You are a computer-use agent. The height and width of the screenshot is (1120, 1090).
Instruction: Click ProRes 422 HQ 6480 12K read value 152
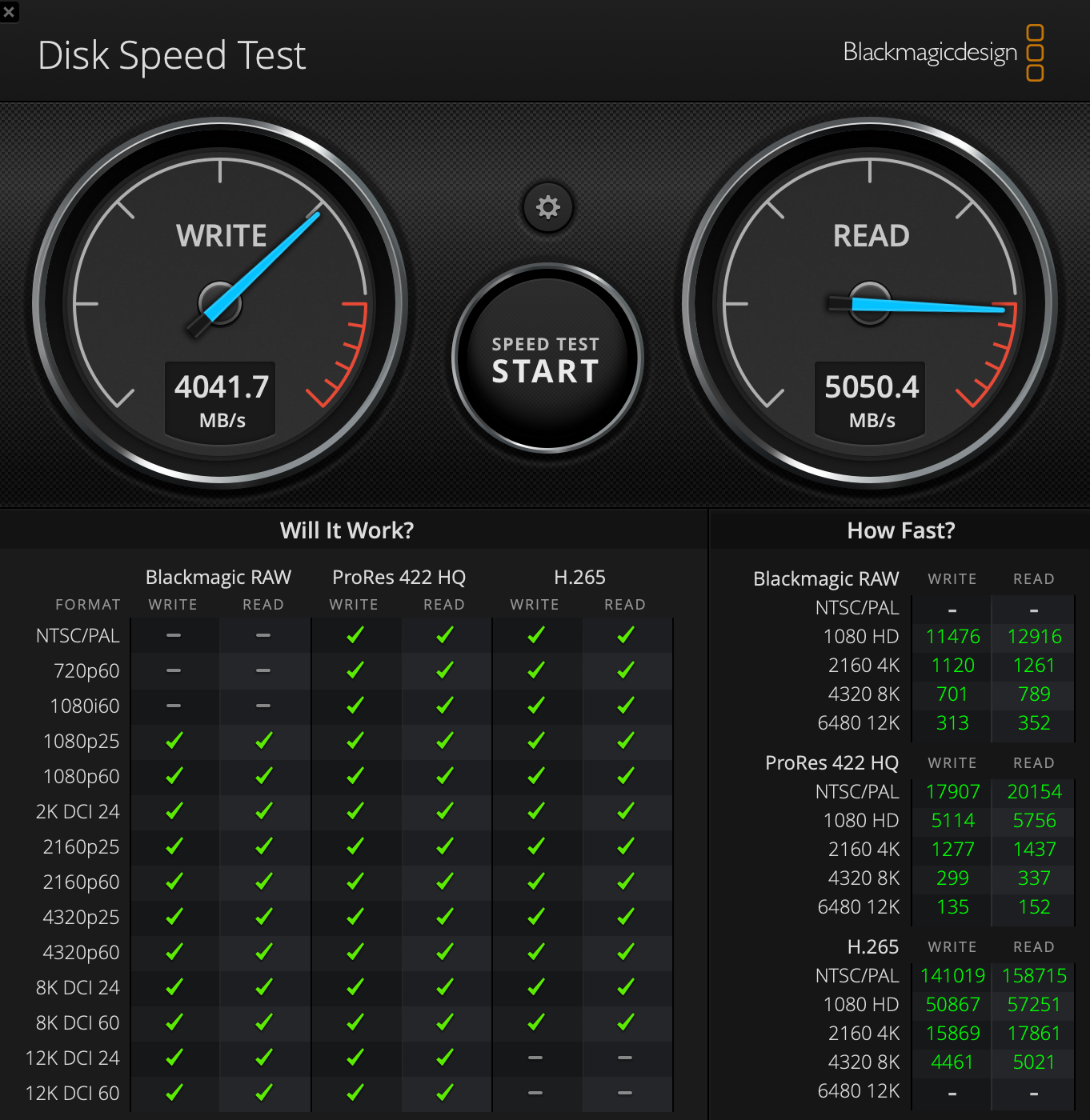click(1034, 907)
